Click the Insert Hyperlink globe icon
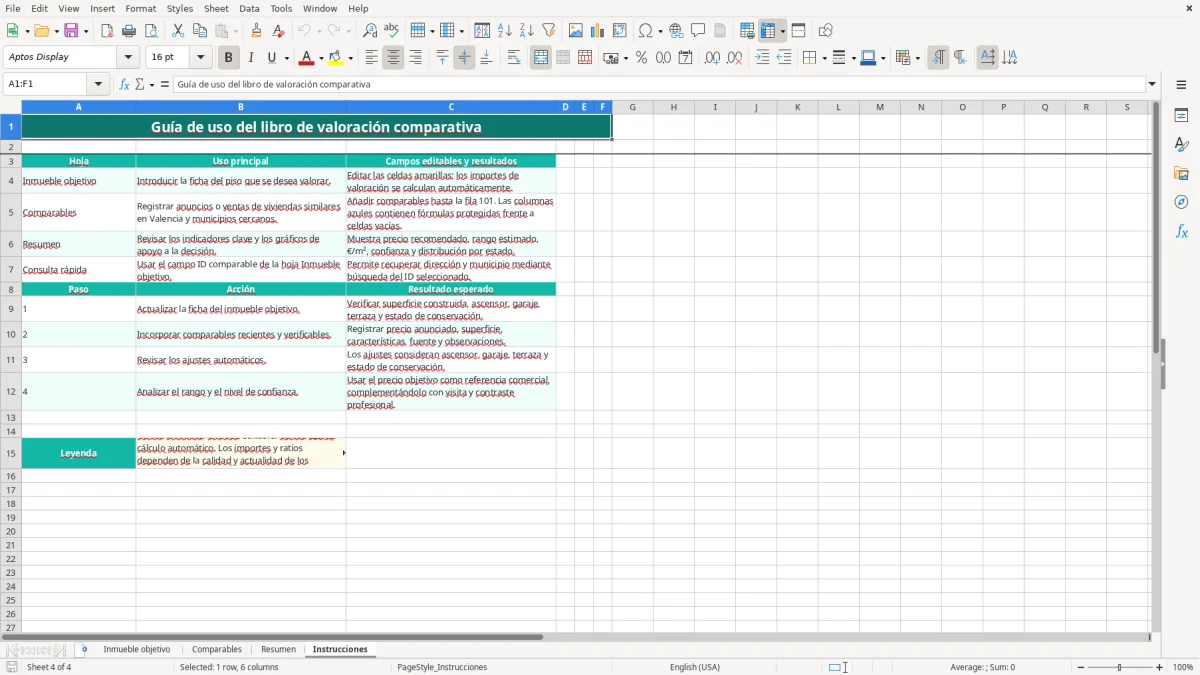 point(676,31)
